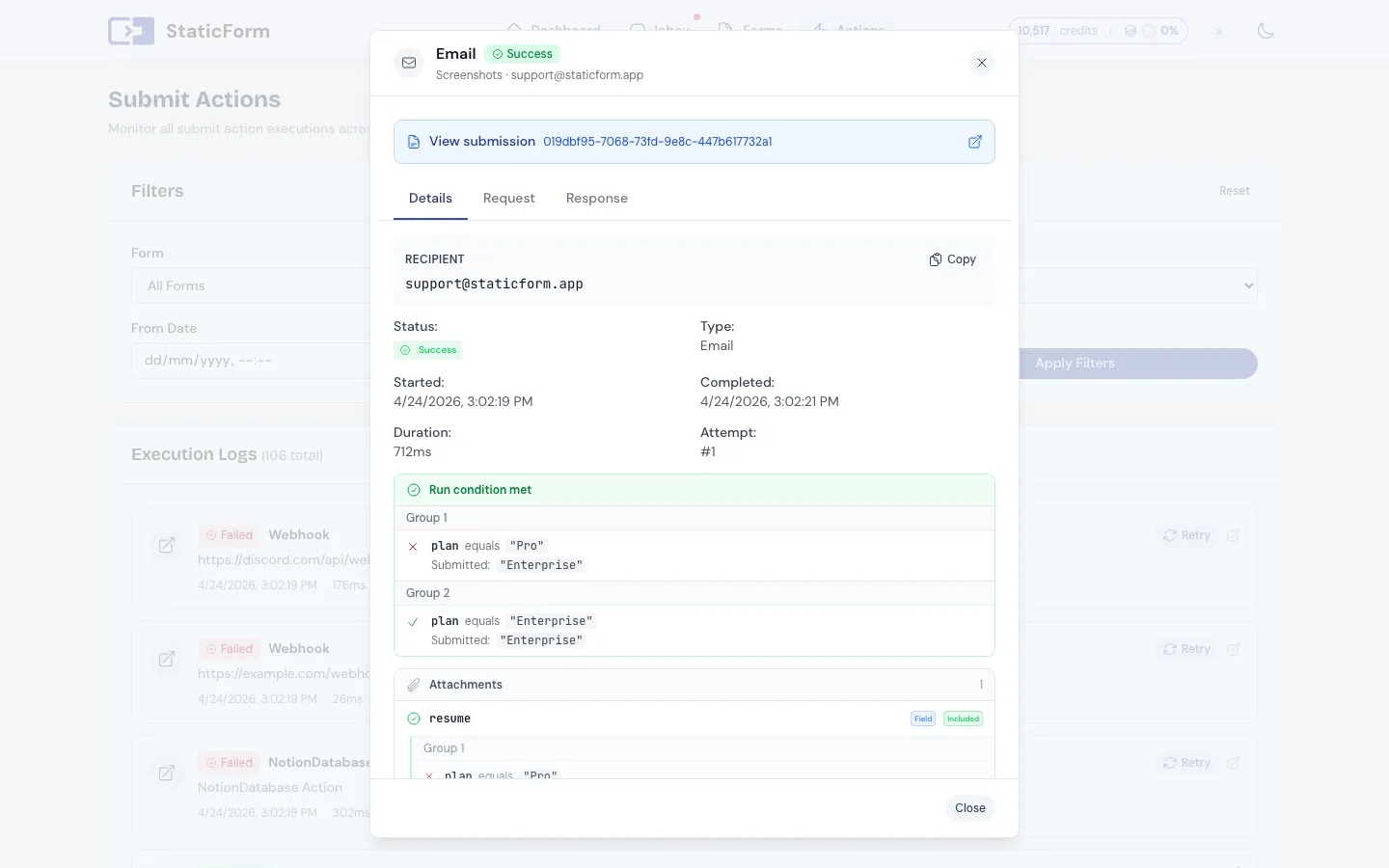Open the All Forms dropdown
Viewport: 1389px width, 868px height.
tap(251, 285)
